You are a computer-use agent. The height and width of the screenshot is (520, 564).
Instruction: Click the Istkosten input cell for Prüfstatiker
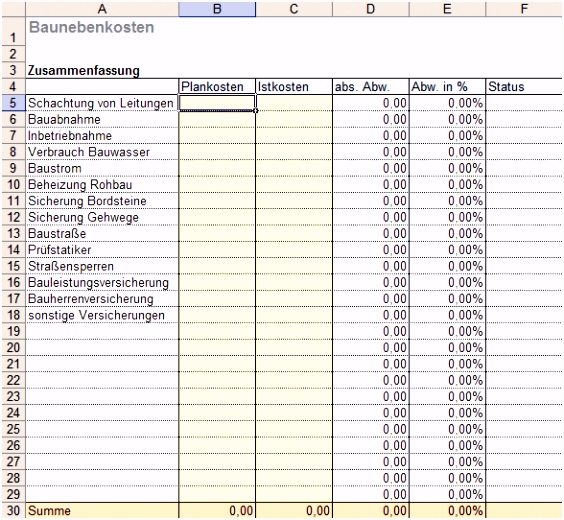[x=294, y=250]
